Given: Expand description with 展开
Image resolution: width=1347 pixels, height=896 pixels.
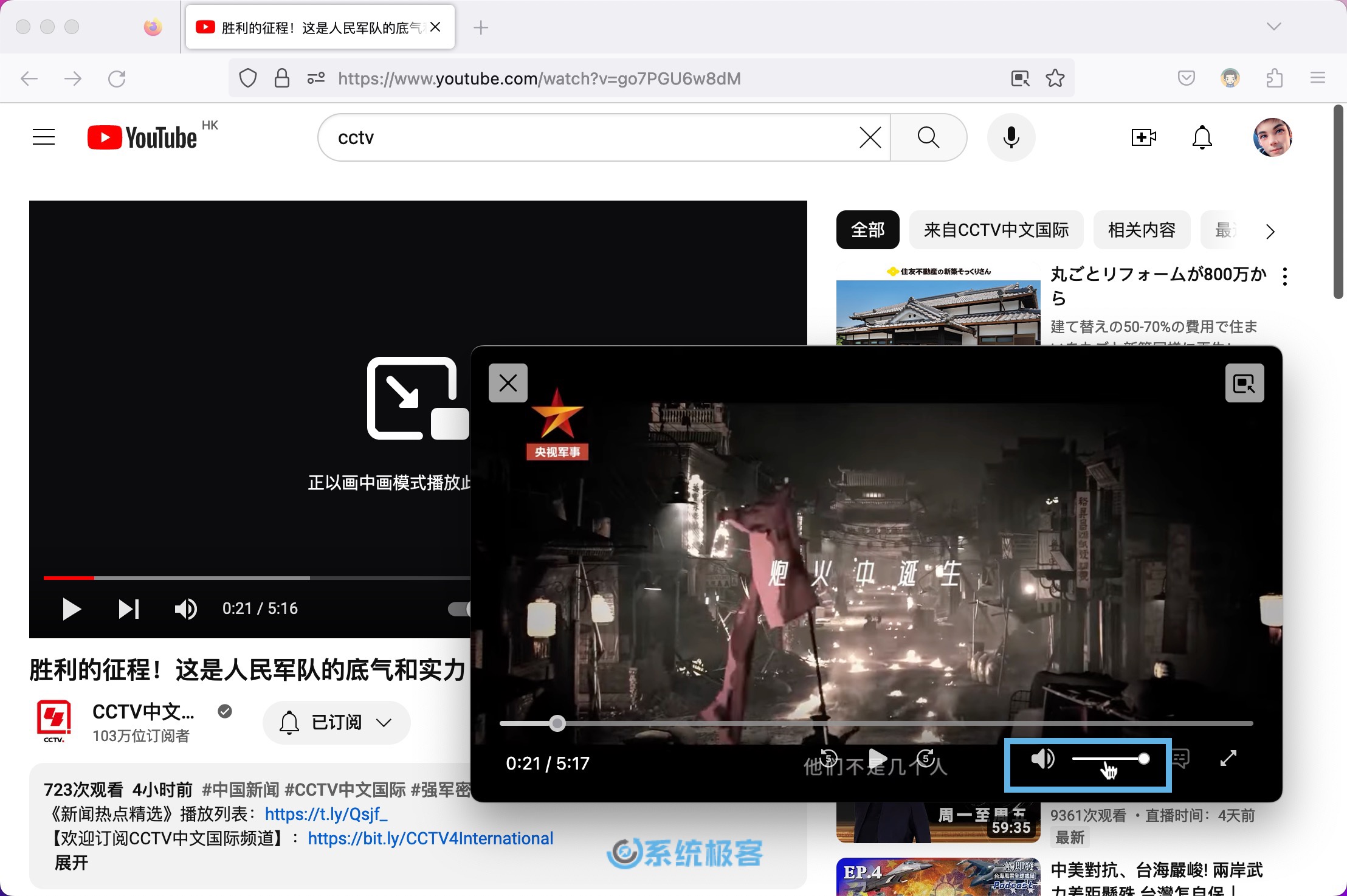Looking at the screenshot, I should 71,863.
